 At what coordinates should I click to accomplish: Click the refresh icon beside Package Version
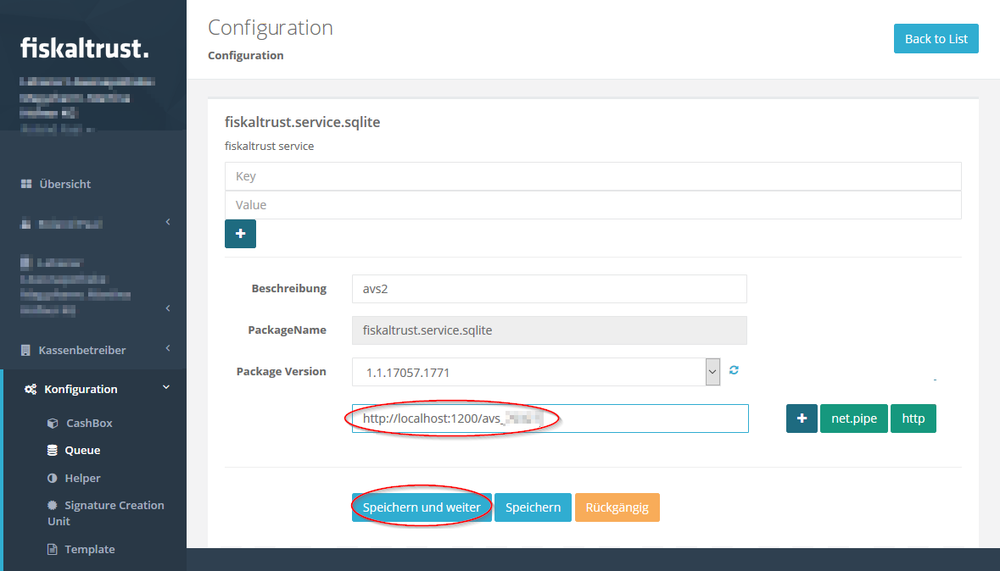[734, 371]
